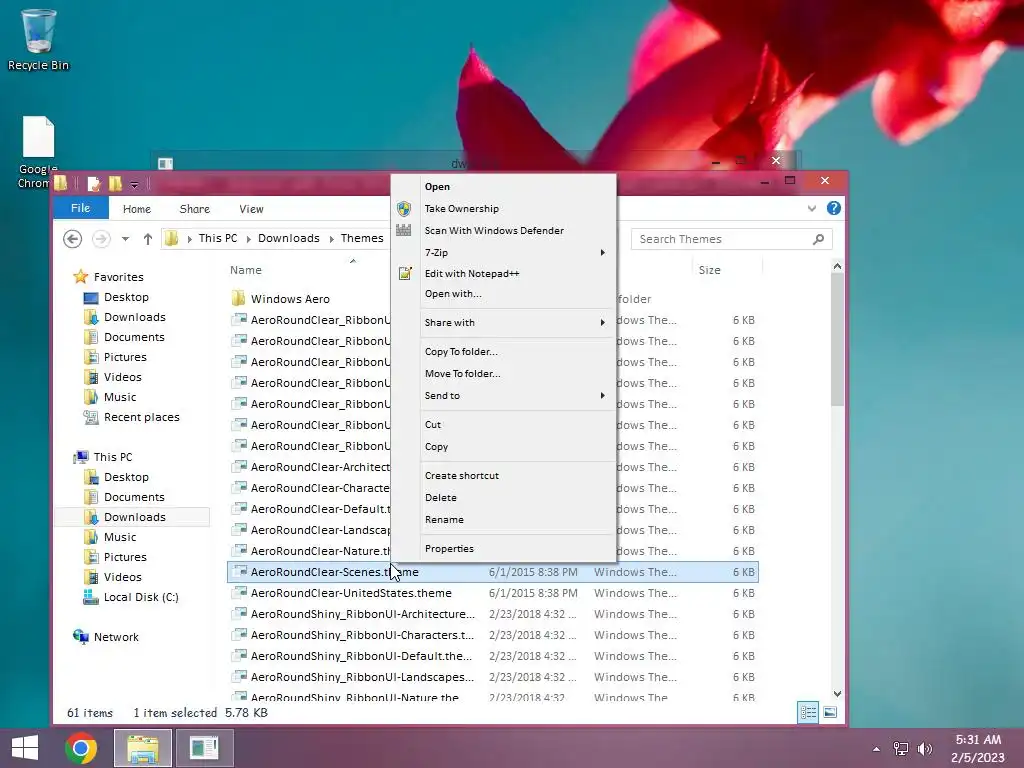Click the Size column header
Image resolution: width=1024 pixels, height=768 pixels.
(709, 270)
